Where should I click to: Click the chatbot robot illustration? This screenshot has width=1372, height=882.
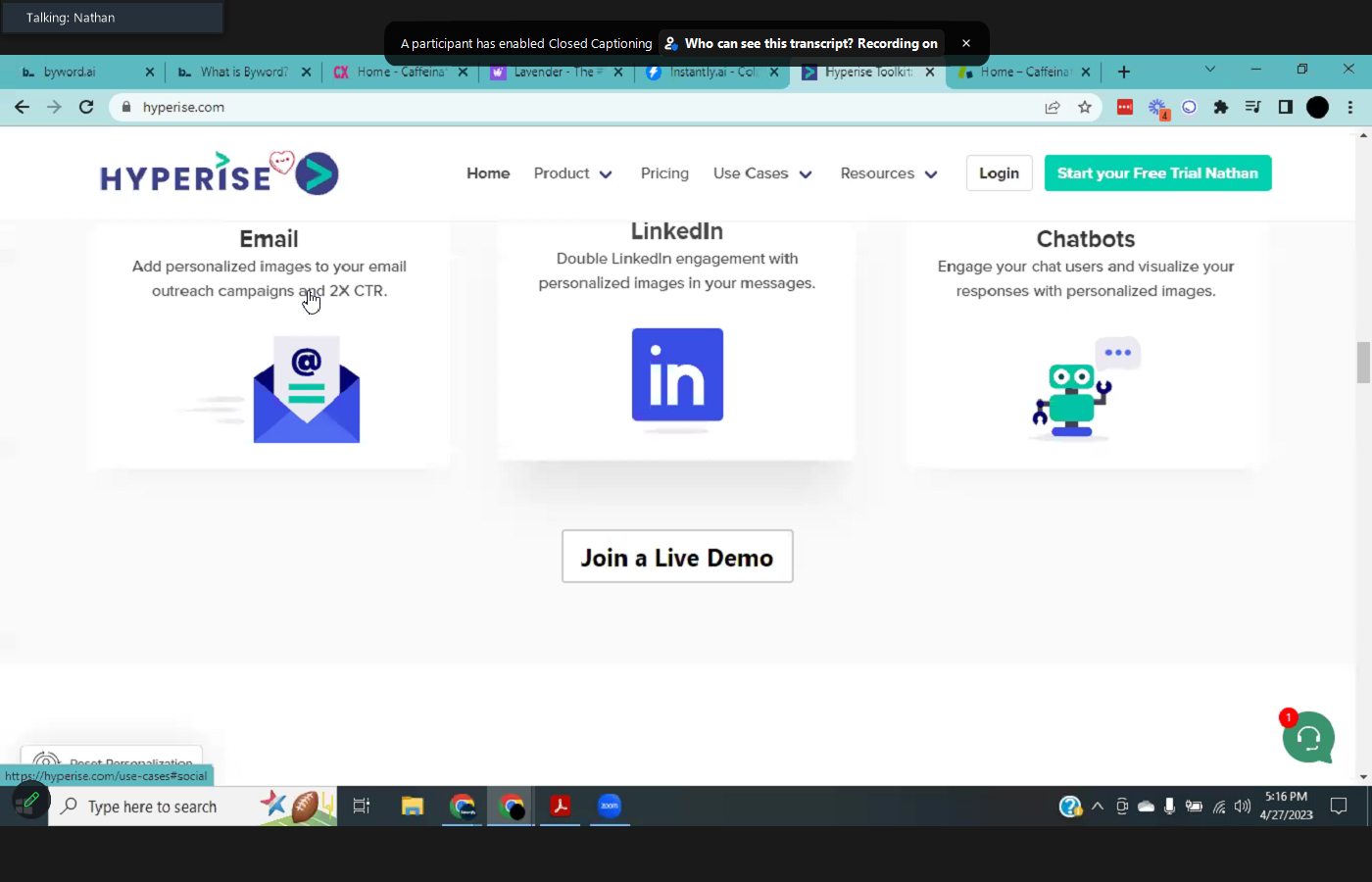click(x=1072, y=392)
